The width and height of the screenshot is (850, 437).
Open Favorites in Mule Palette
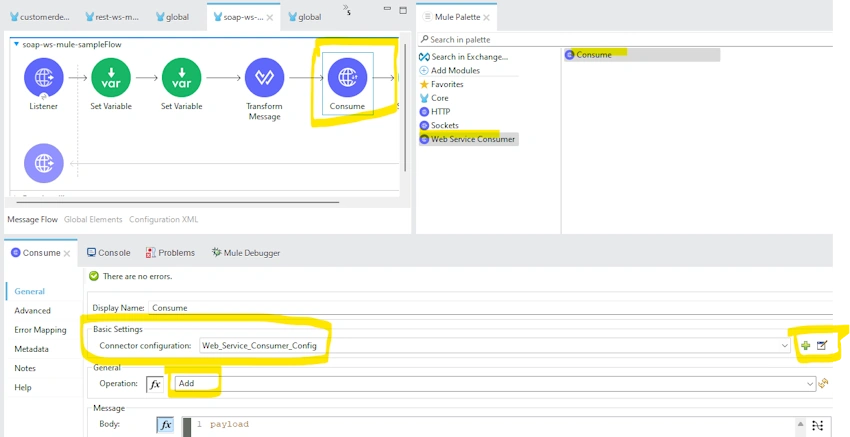[442, 84]
